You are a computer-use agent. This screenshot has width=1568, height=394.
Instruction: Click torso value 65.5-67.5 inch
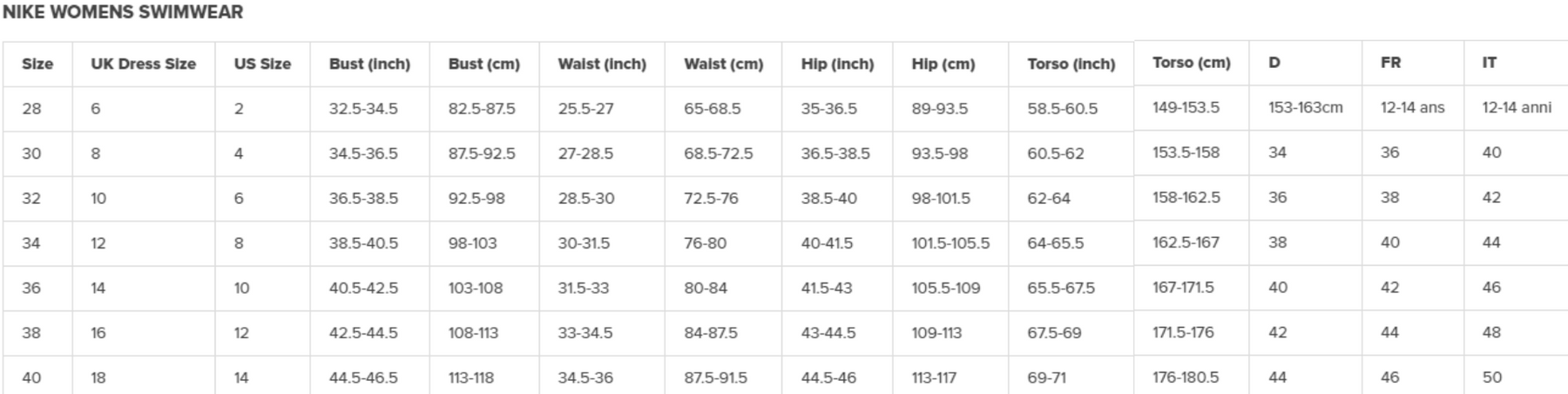point(1061,288)
